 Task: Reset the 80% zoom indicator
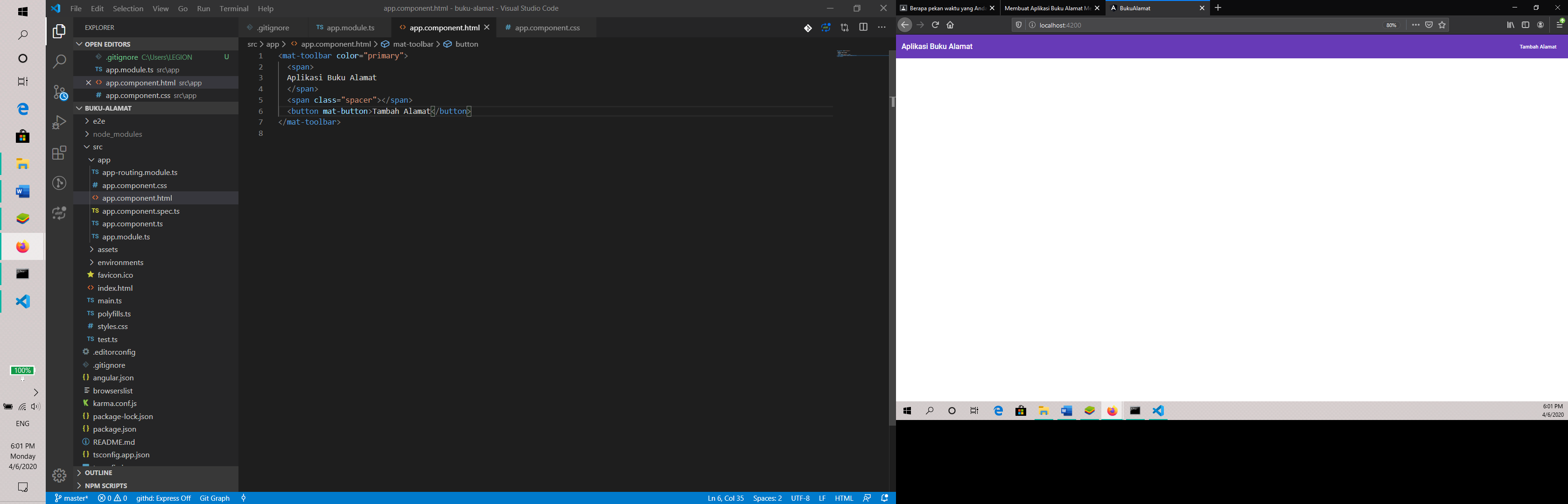pyautogui.click(x=1392, y=25)
